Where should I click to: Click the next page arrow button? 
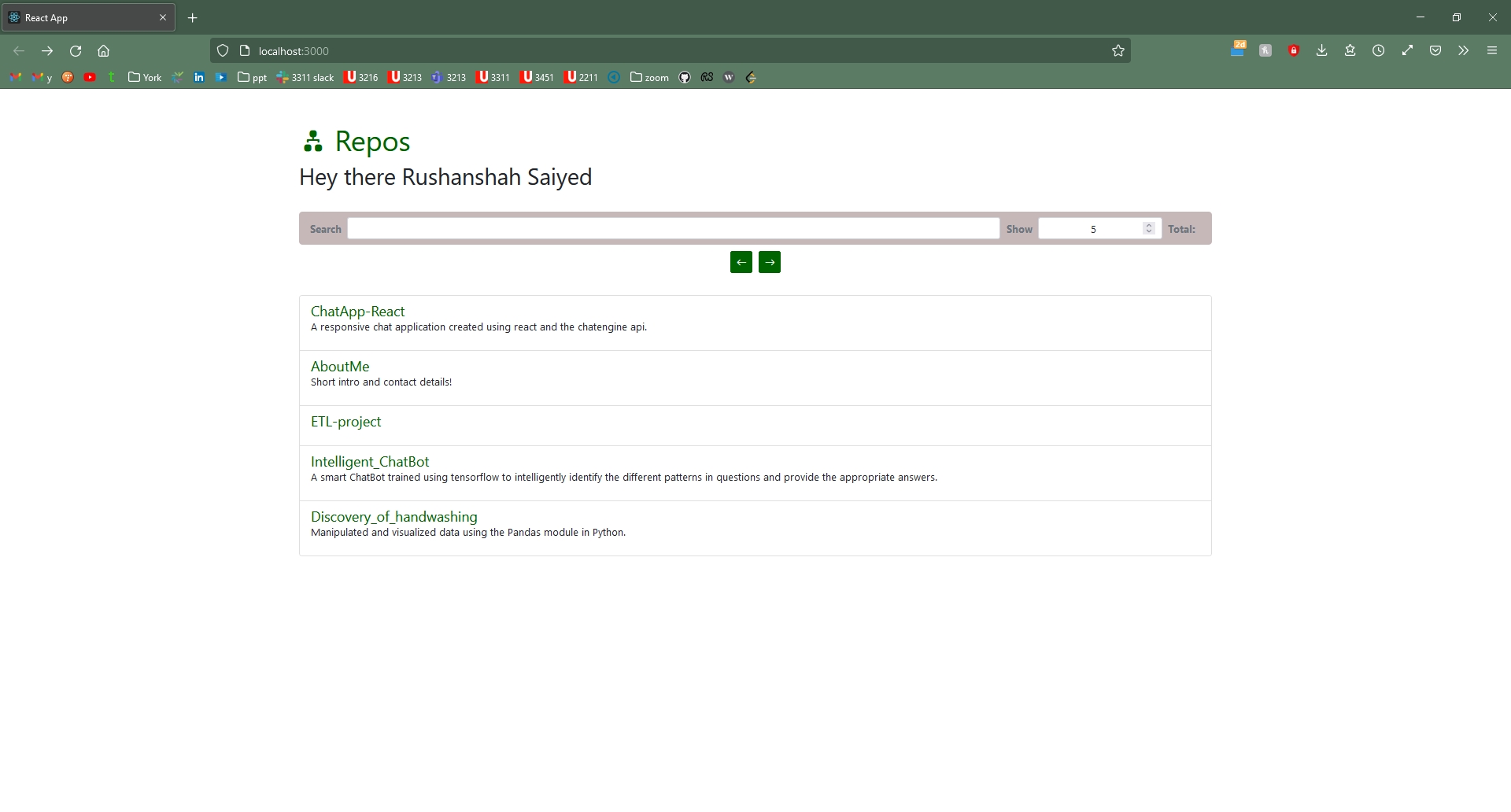point(769,262)
